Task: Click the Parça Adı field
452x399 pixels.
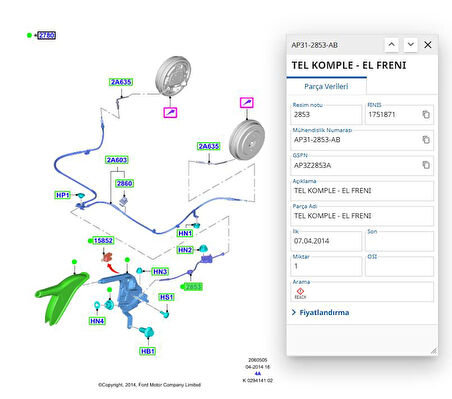Action: [362, 216]
